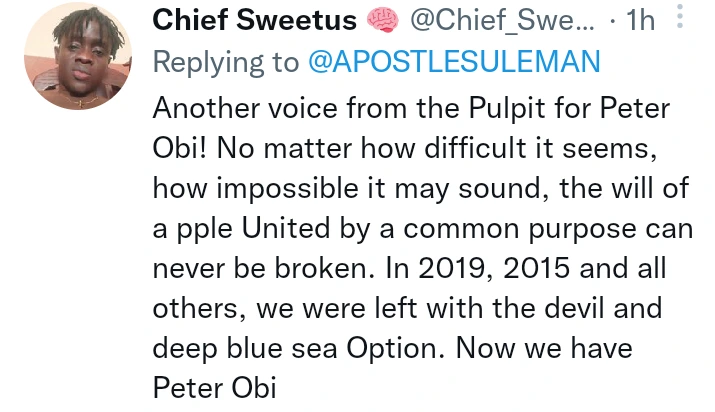Visit the @APOSTLESULEMAN mention link

tap(453, 61)
